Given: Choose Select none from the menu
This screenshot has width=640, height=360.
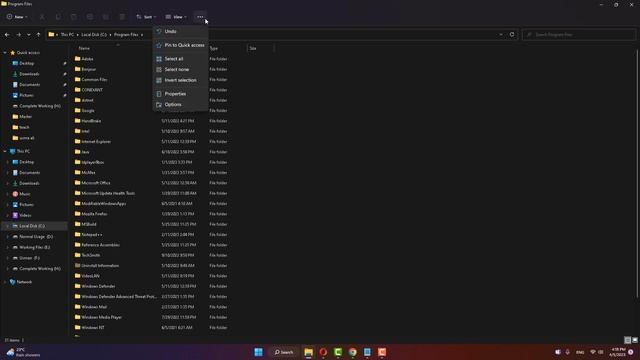Looking at the screenshot, I should [180, 69].
